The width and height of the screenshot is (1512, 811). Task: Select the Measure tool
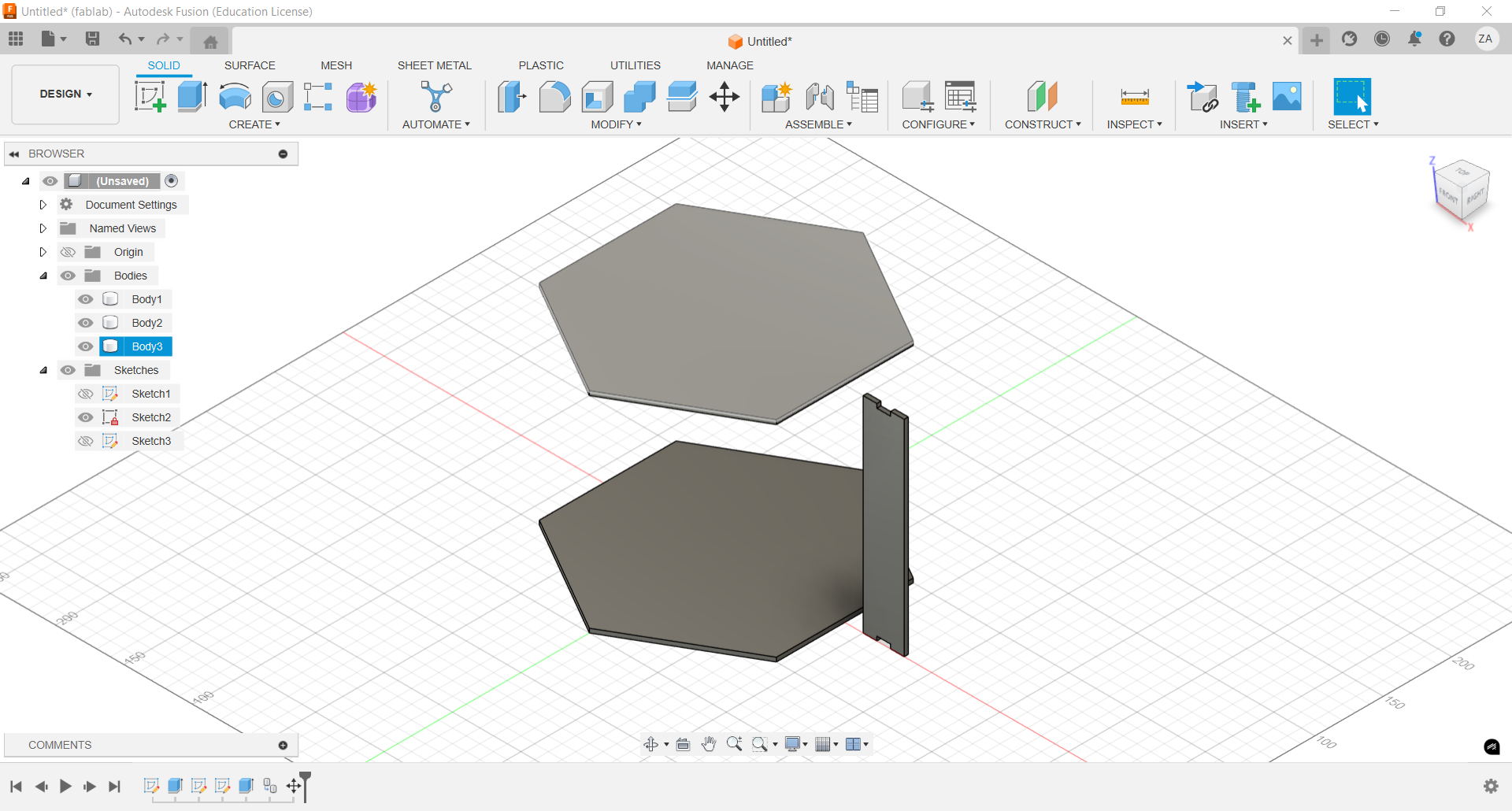[x=1135, y=97]
